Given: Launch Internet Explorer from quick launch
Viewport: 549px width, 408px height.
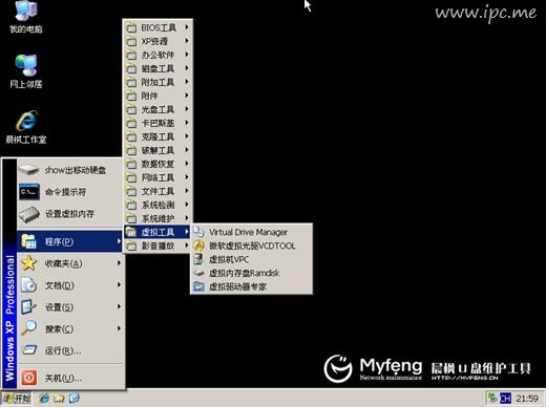Looking at the screenshot, I should pyautogui.click(x=44, y=399).
